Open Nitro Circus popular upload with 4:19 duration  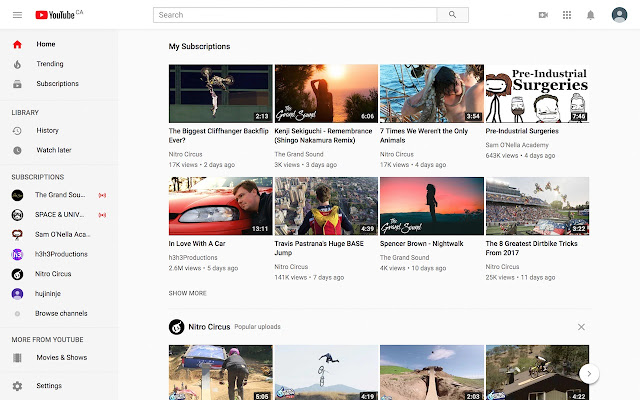click(326, 372)
